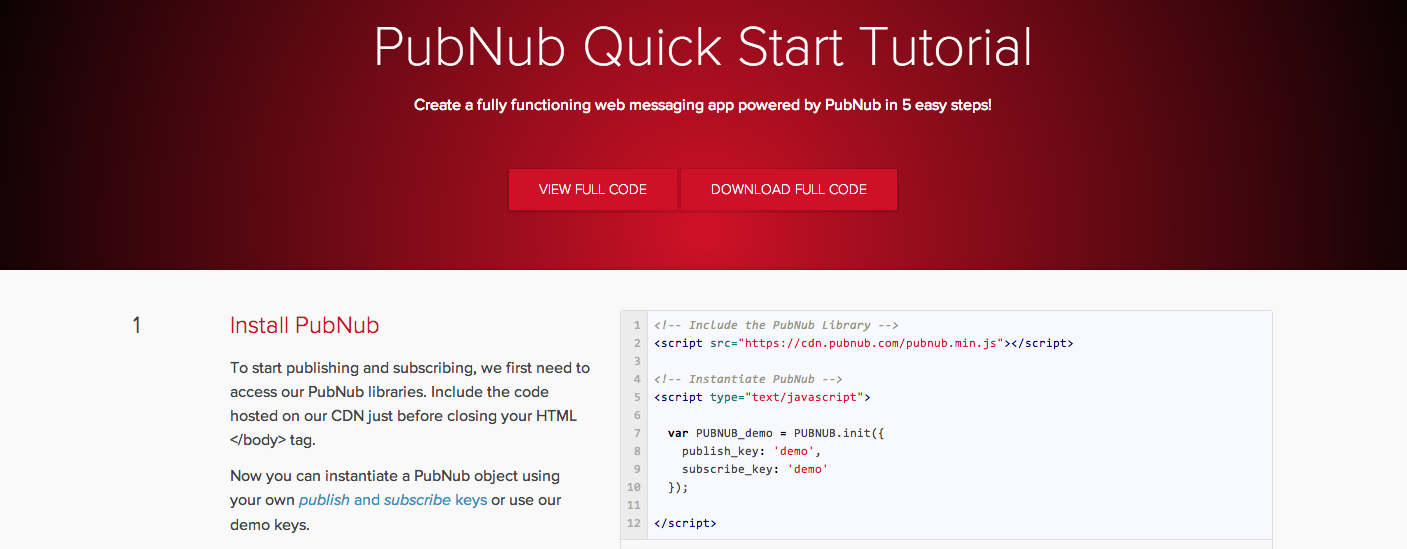Click the closing </script> tag on line 12
This screenshot has width=1407, height=549.
tap(685, 523)
